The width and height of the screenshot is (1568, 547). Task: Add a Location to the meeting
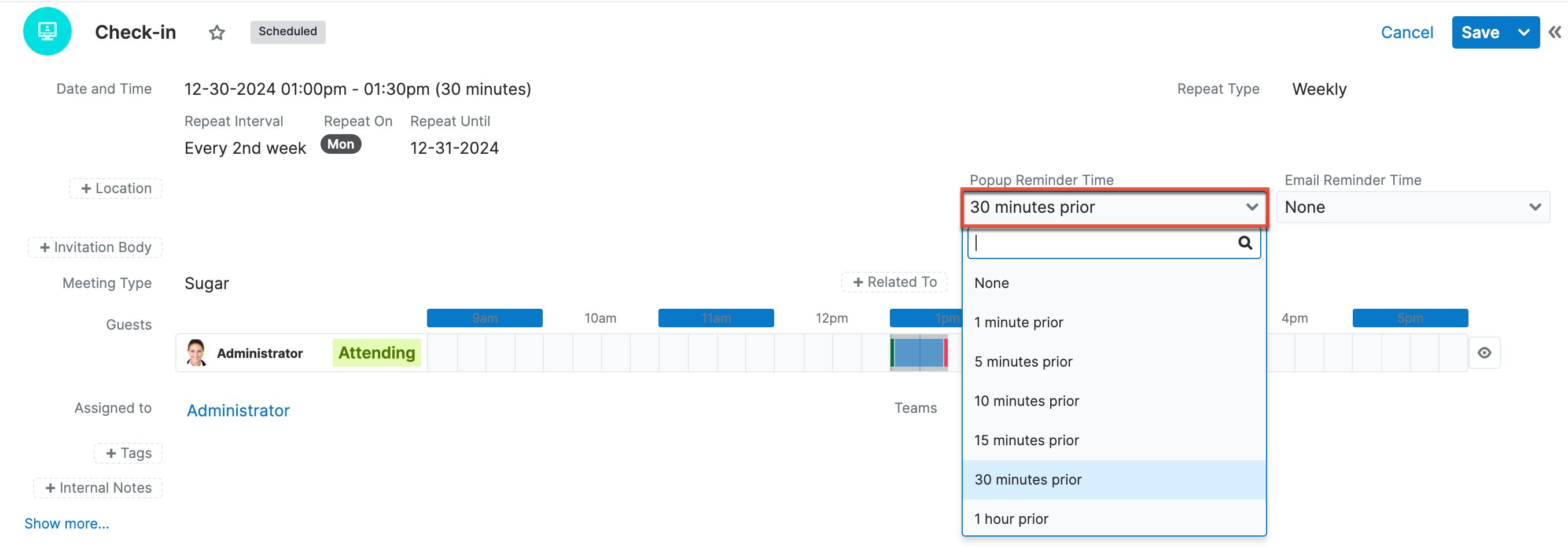point(115,188)
